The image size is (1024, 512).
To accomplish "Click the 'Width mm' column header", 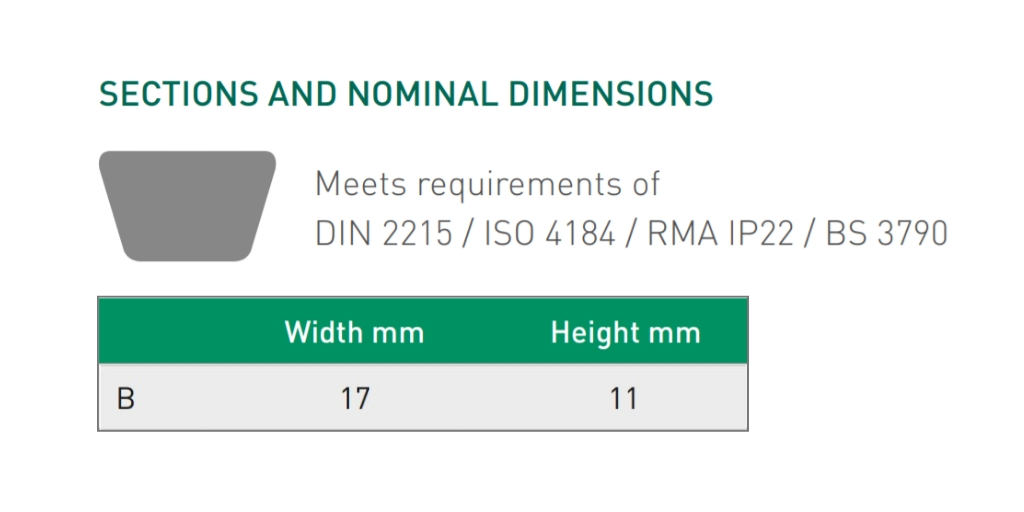I will tap(355, 332).
